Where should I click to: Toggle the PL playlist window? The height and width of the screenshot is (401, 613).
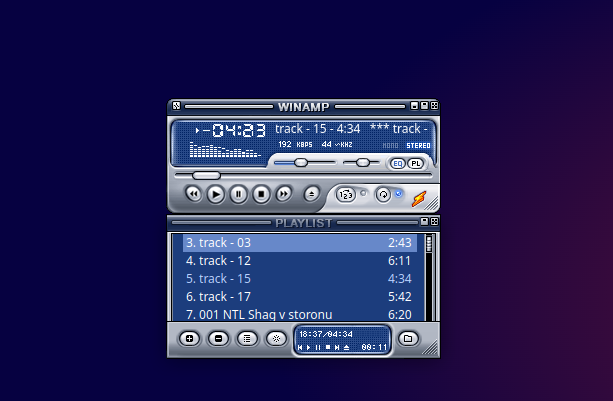coord(415,163)
